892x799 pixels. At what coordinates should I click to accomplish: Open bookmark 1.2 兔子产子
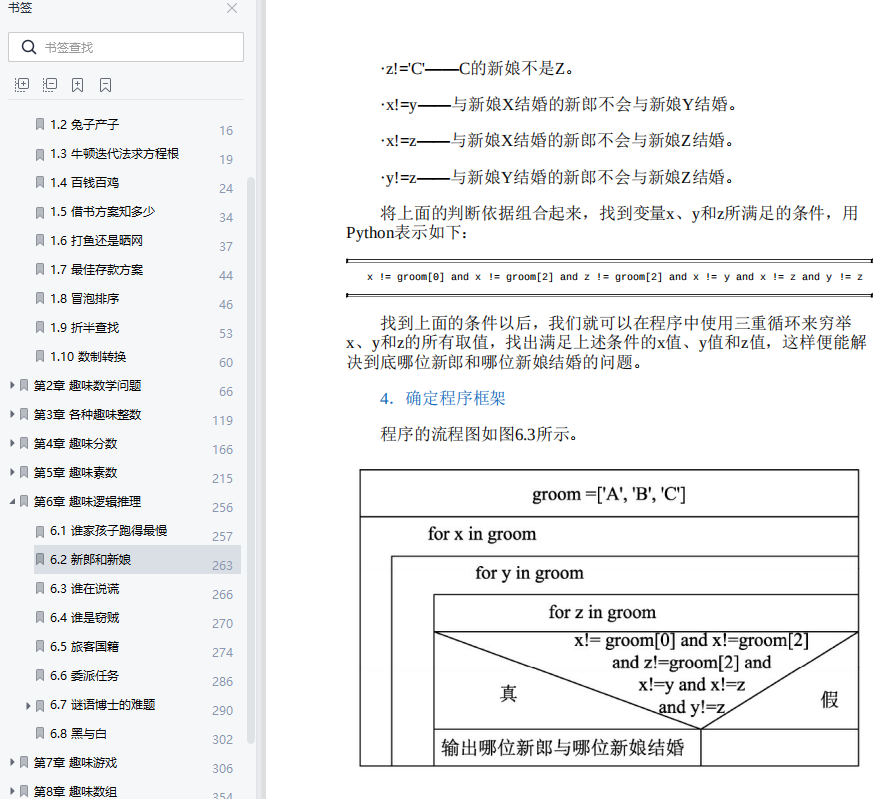(x=84, y=125)
